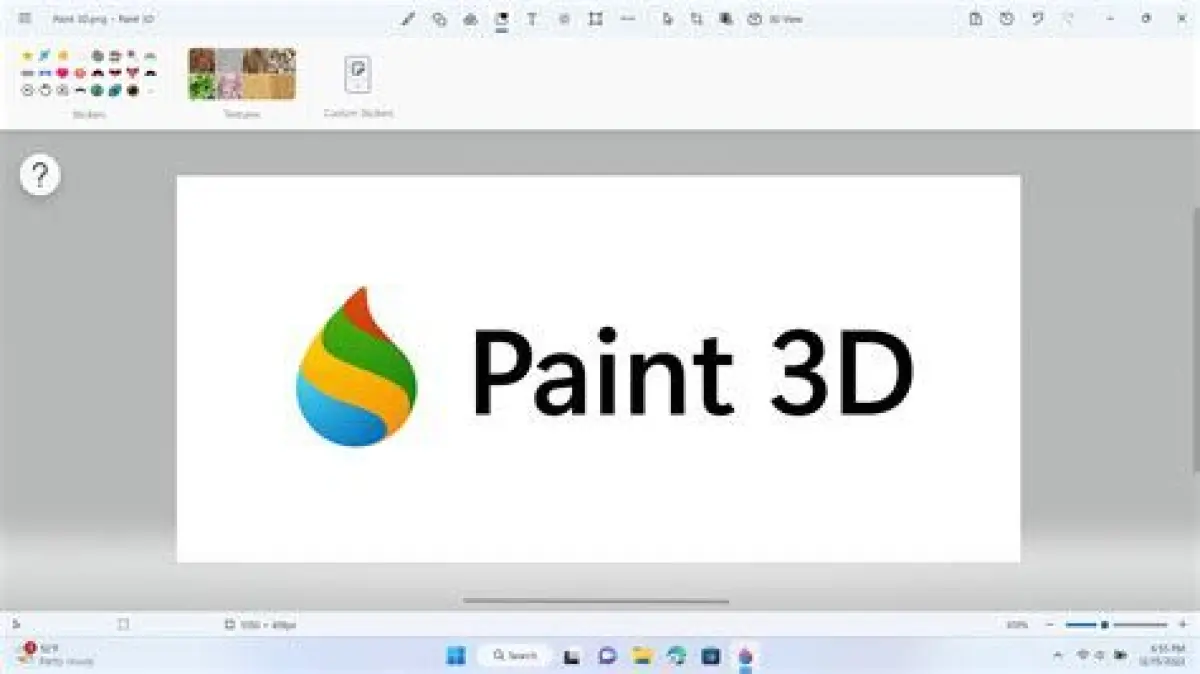This screenshot has width=1200, height=674.
Task: Open the hamburger Menu button
Action: [x=25, y=19]
